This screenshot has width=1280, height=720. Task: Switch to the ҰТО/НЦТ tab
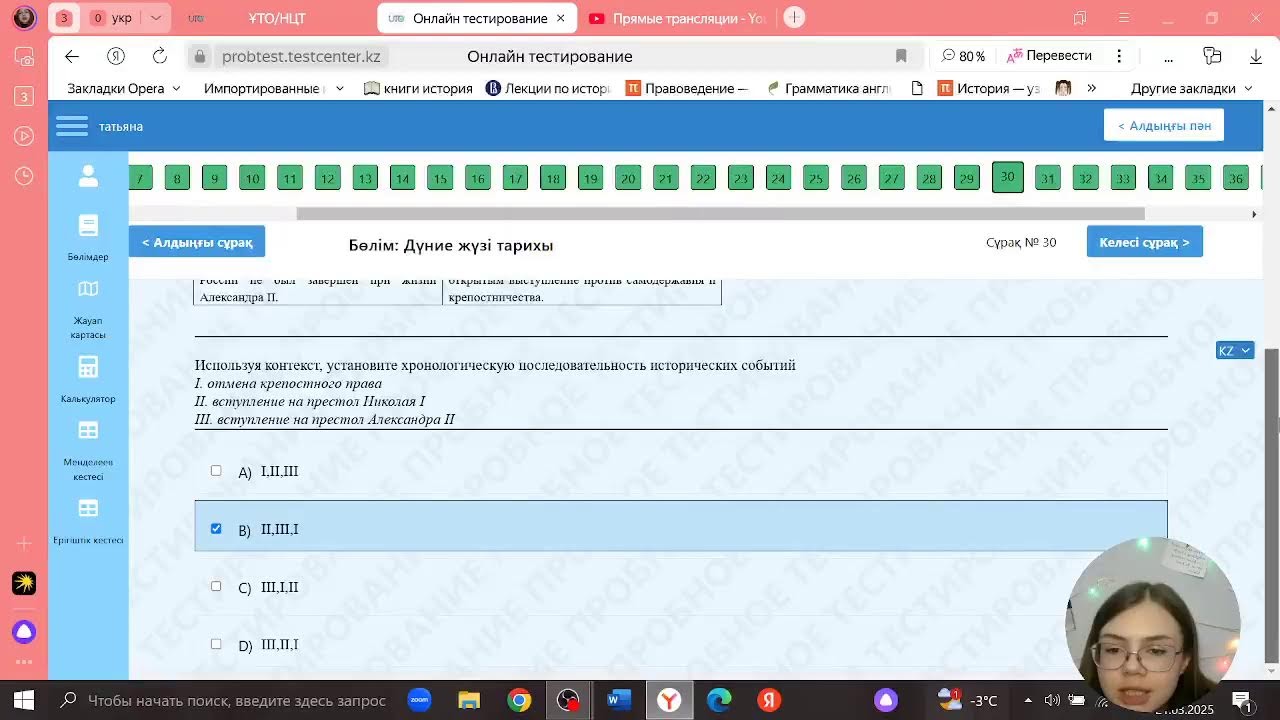tap(276, 18)
